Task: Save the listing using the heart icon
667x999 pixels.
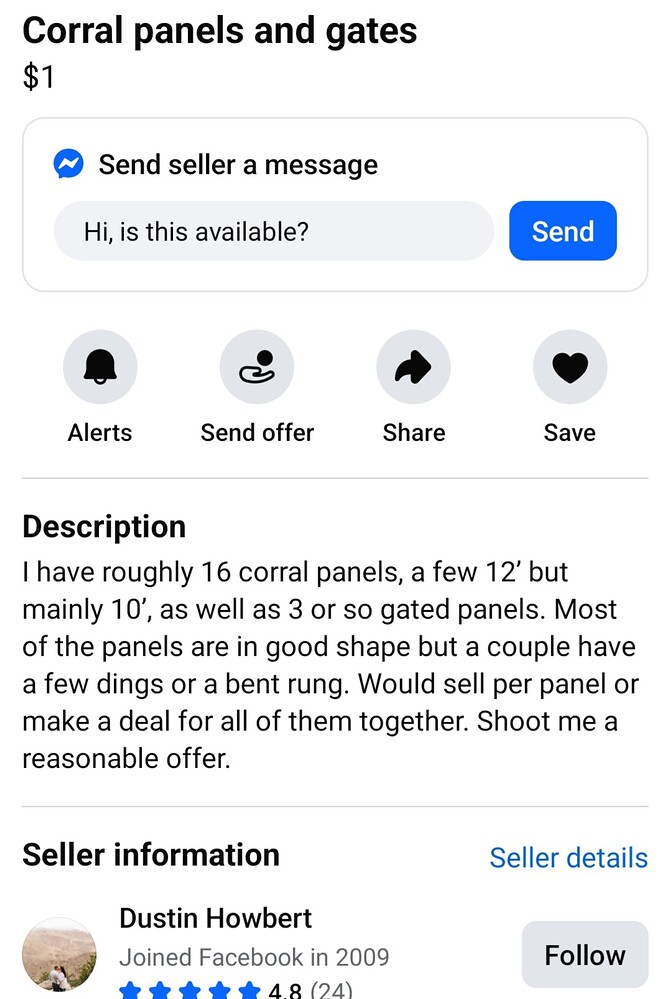Action: pos(570,367)
